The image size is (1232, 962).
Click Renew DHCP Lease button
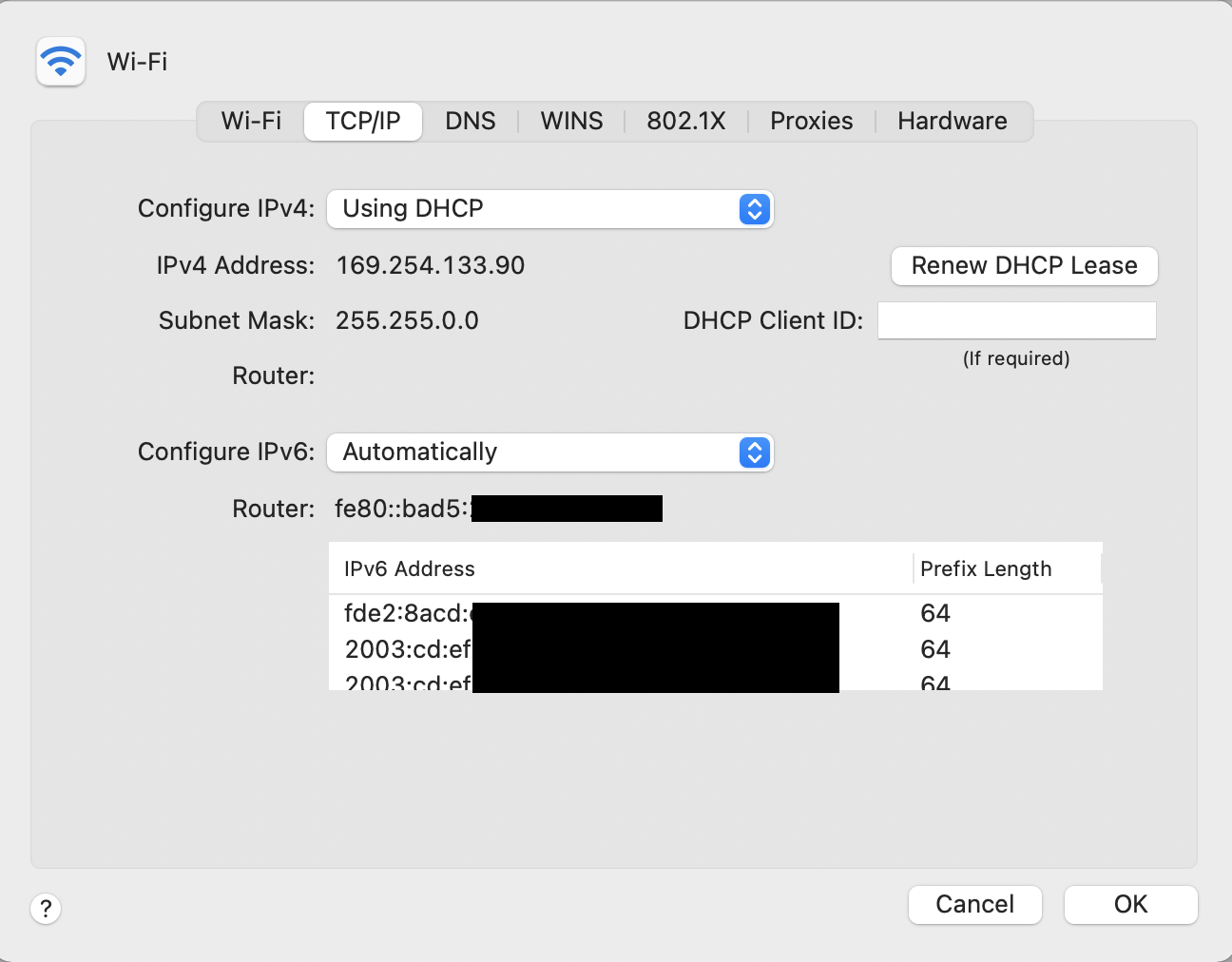(1025, 266)
